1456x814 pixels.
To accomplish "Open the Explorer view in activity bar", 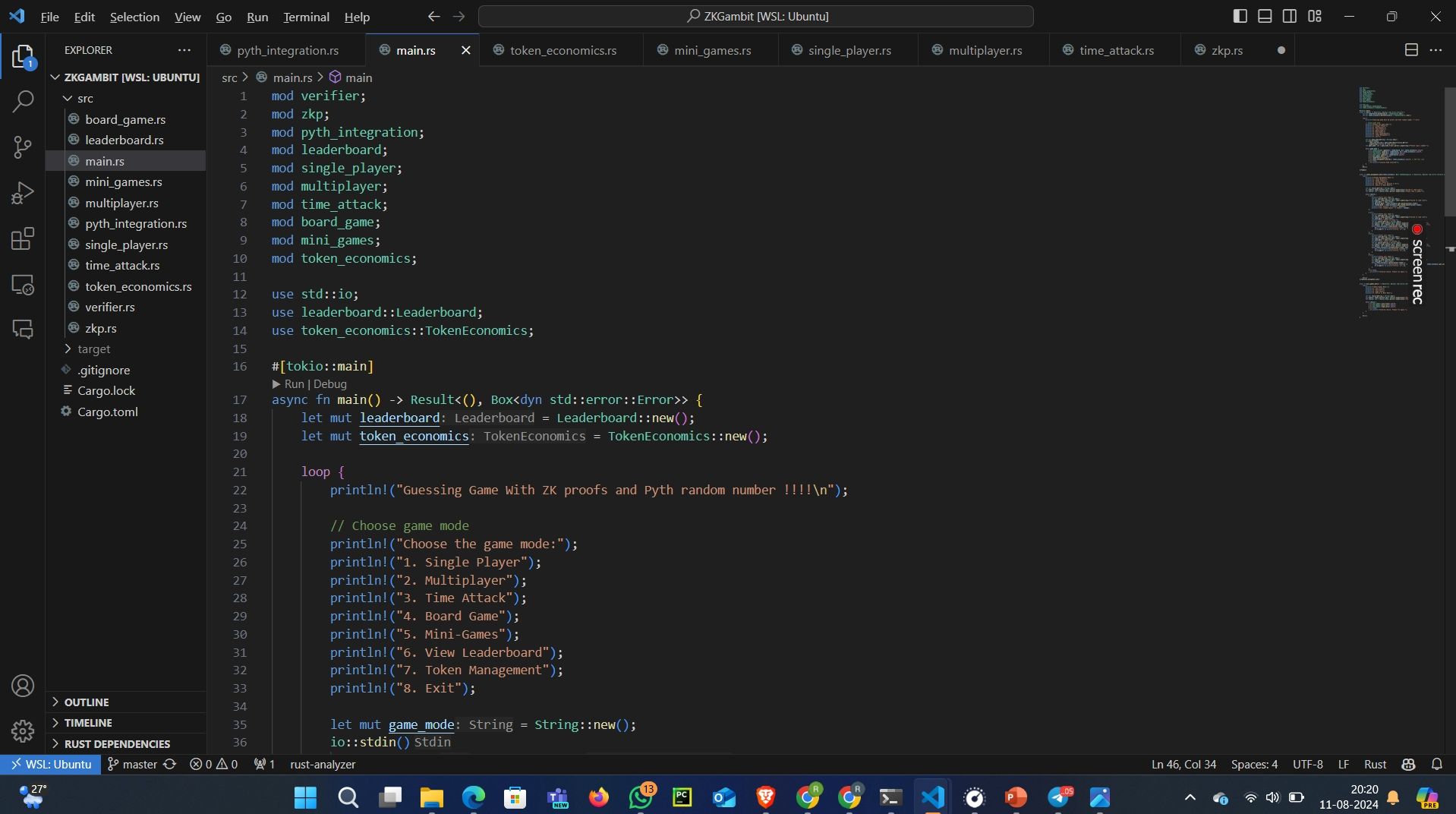I will pyautogui.click(x=23, y=57).
